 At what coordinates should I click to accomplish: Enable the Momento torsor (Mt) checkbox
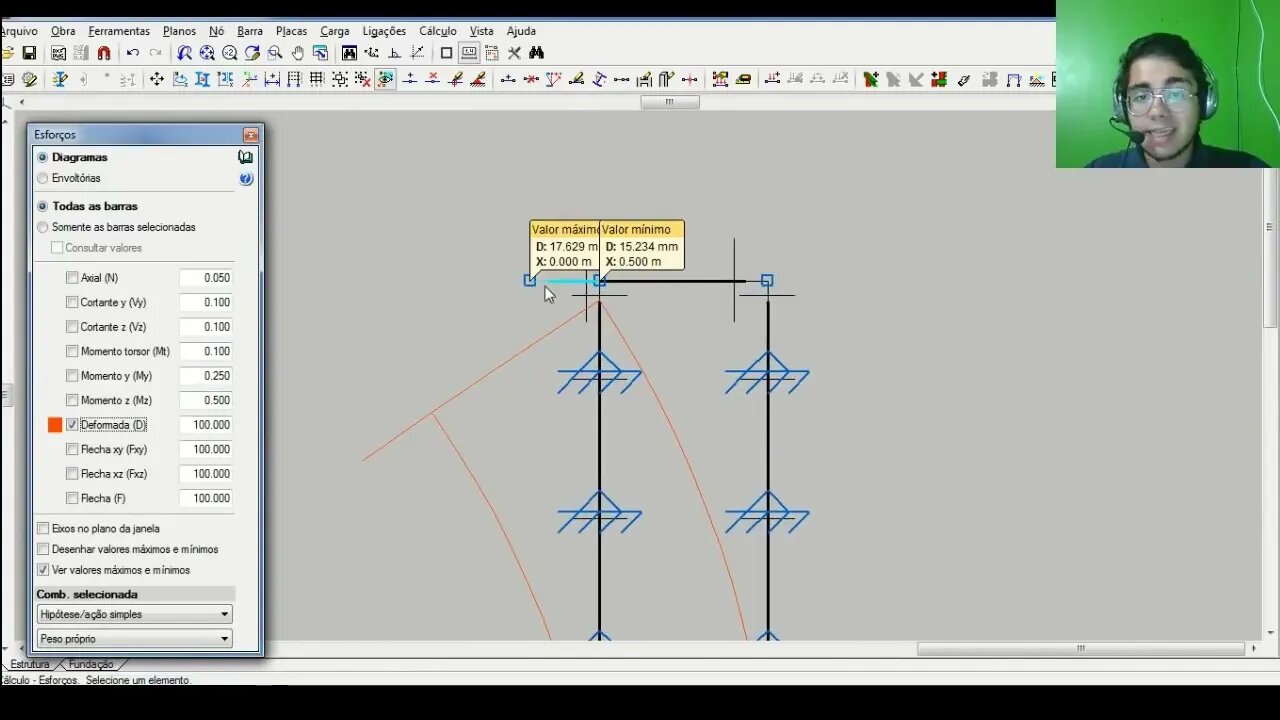click(72, 351)
